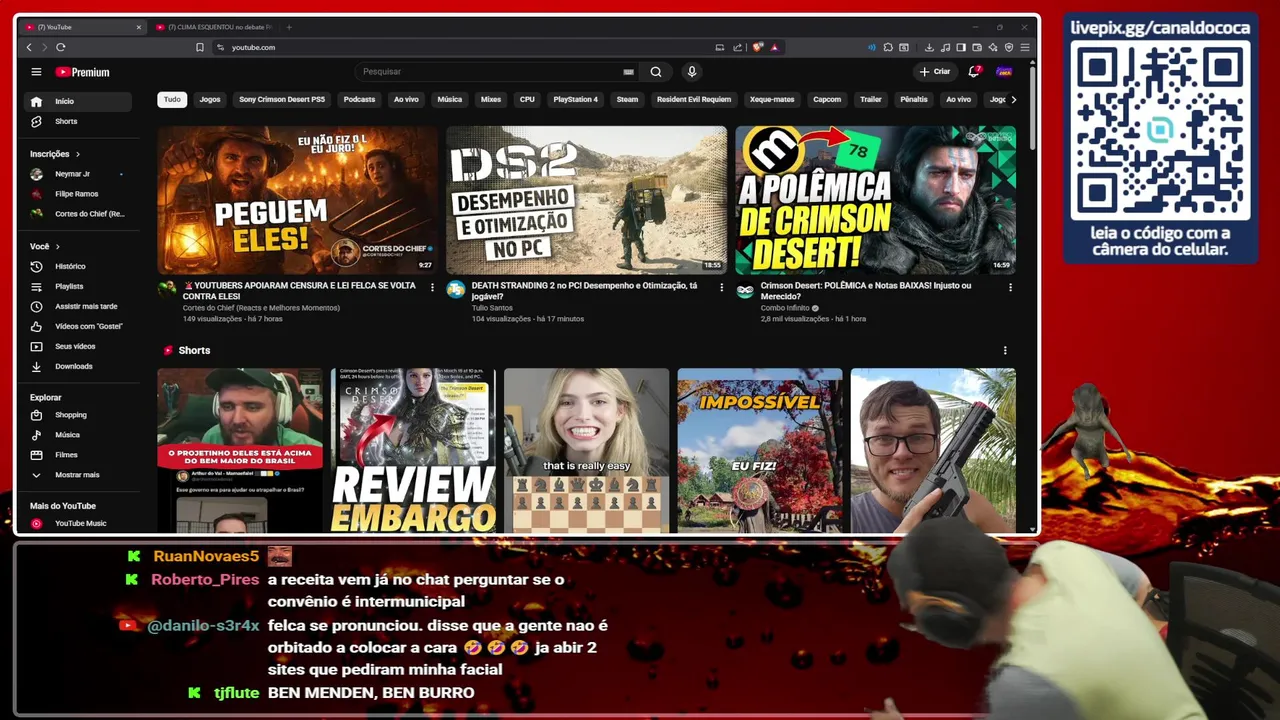1280x720 pixels.
Task: Open Filipe Ramos subscription channel
Action: (x=78, y=194)
